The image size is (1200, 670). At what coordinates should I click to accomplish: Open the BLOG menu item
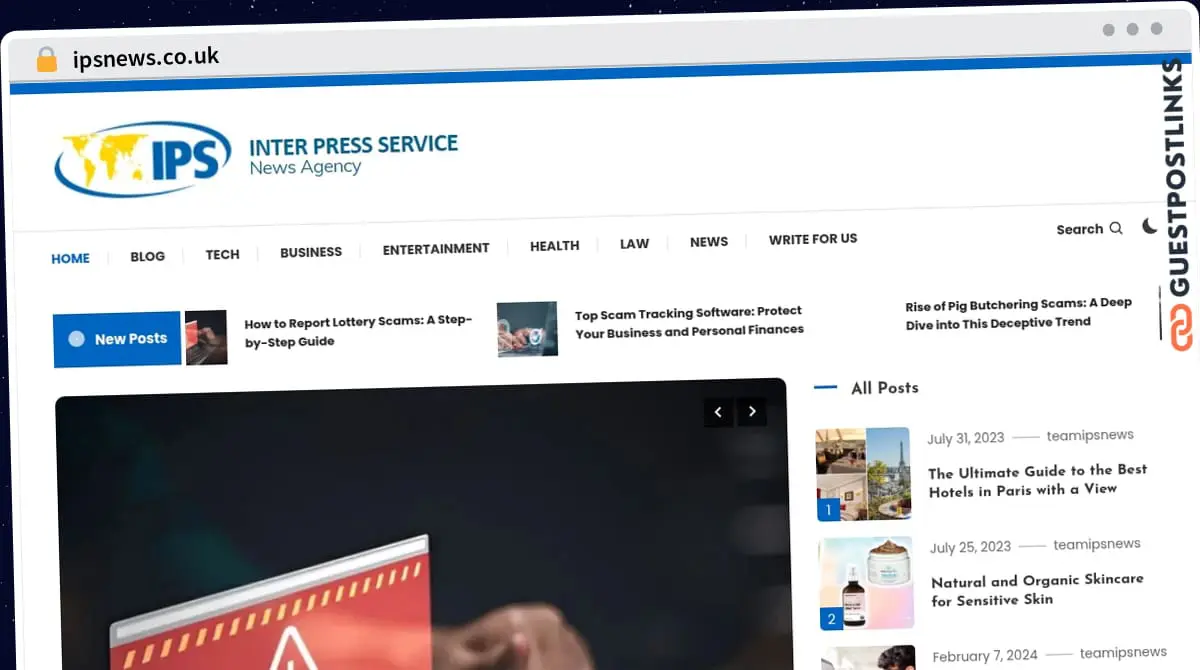pos(147,256)
